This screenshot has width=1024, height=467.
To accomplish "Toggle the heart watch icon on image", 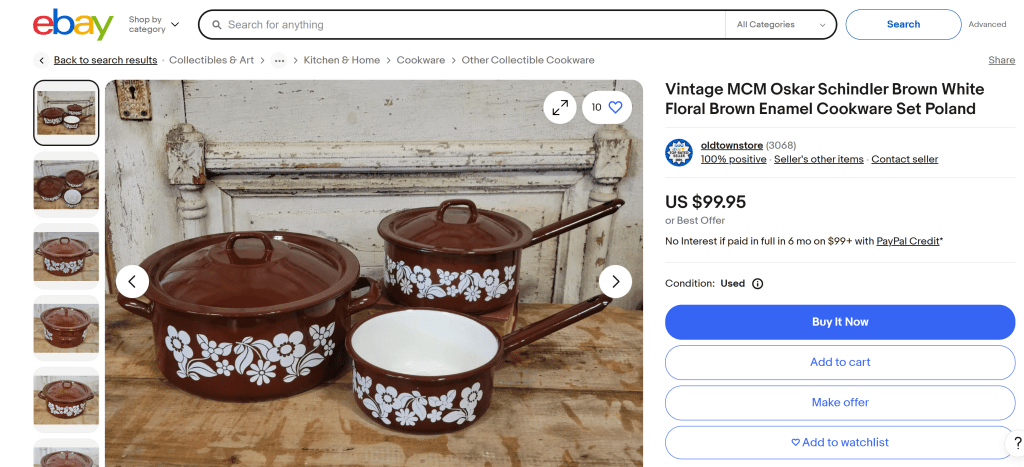I will [x=615, y=107].
